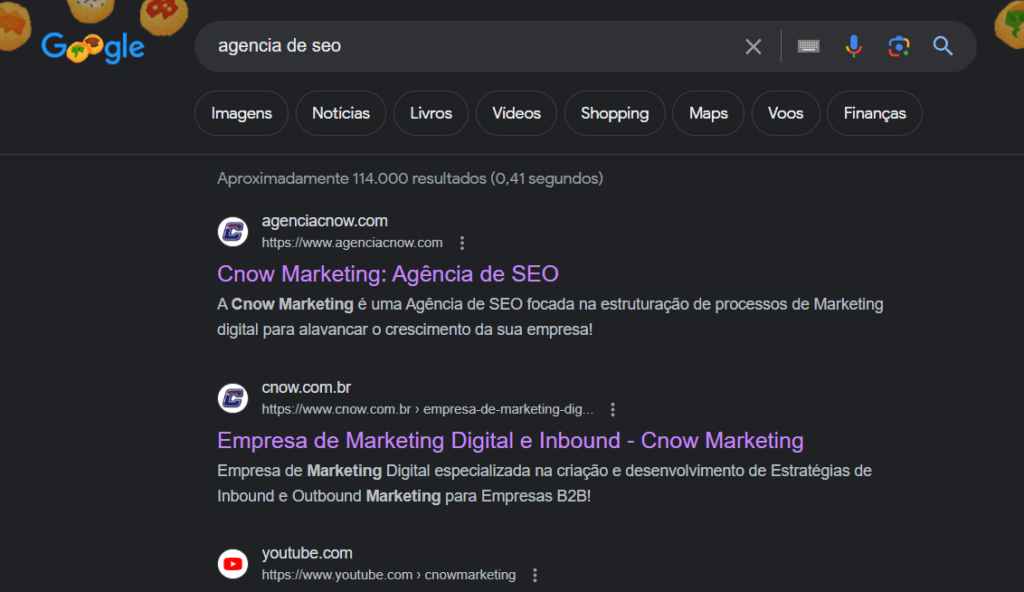Open the Maps filter
1024x592 pixels.
point(709,113)
